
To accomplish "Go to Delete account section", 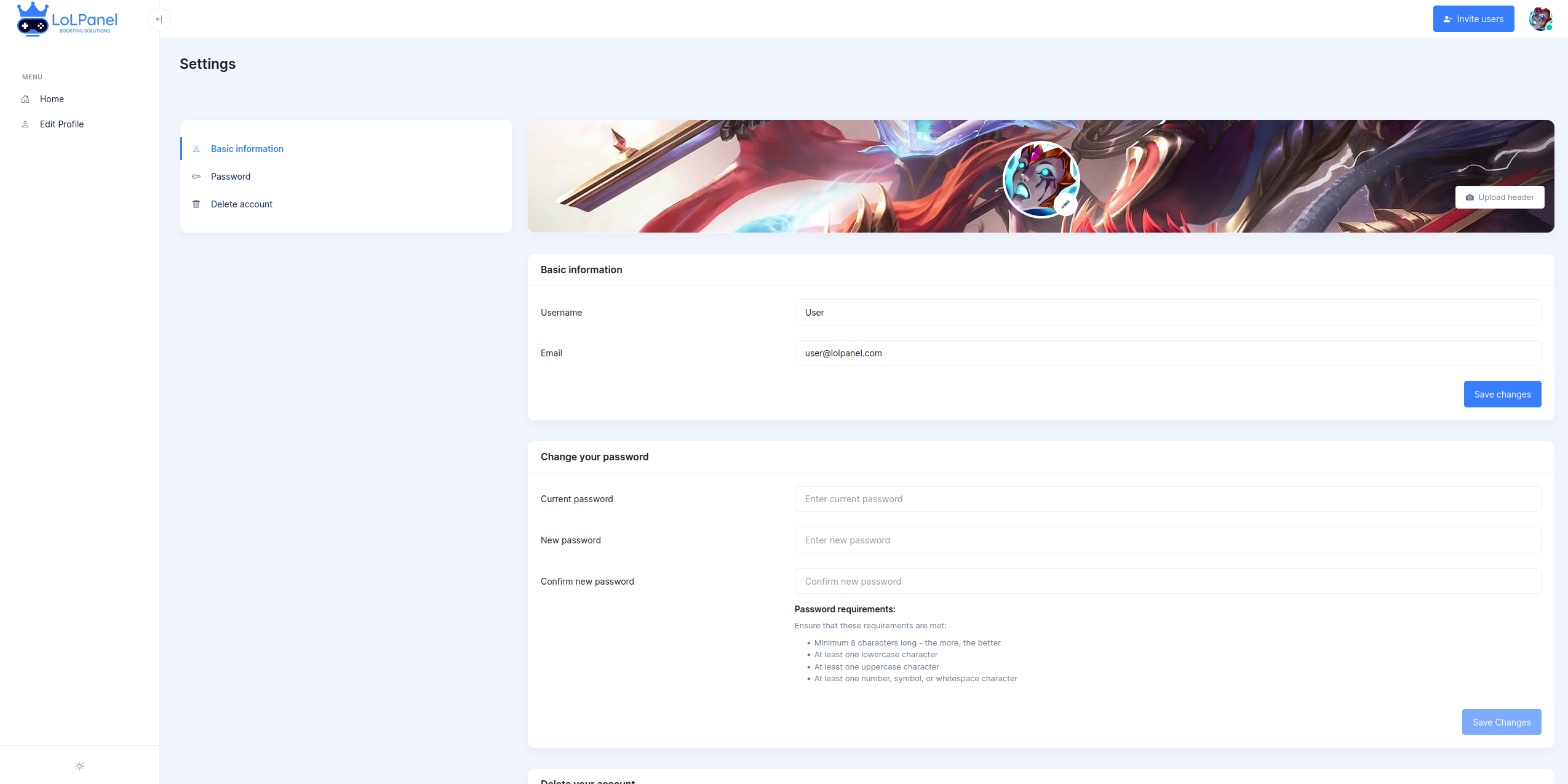I will pyautogui.click(x=241, y=204).
